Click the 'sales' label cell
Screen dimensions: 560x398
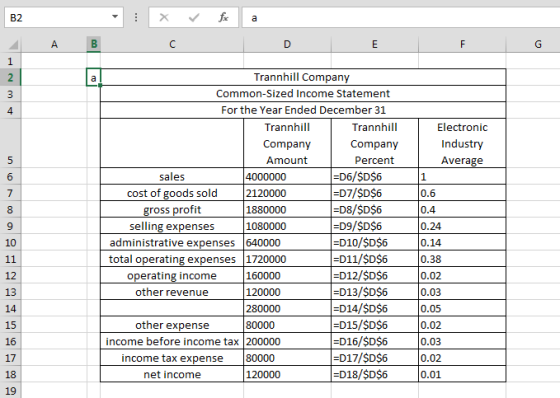click(x=172, y=176)
